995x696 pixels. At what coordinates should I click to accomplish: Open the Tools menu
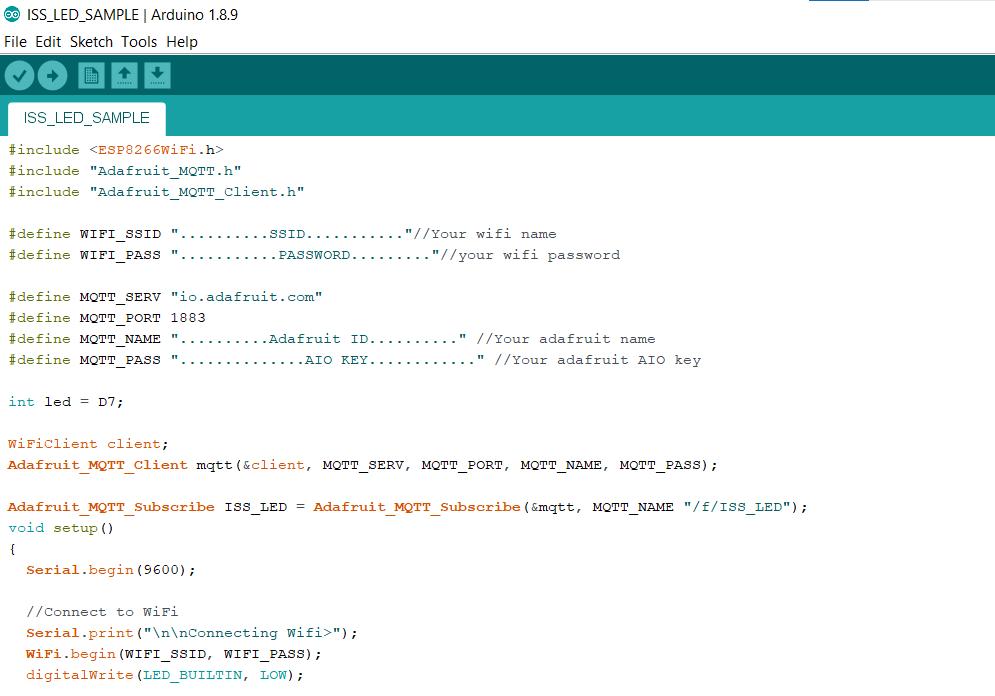139,42
